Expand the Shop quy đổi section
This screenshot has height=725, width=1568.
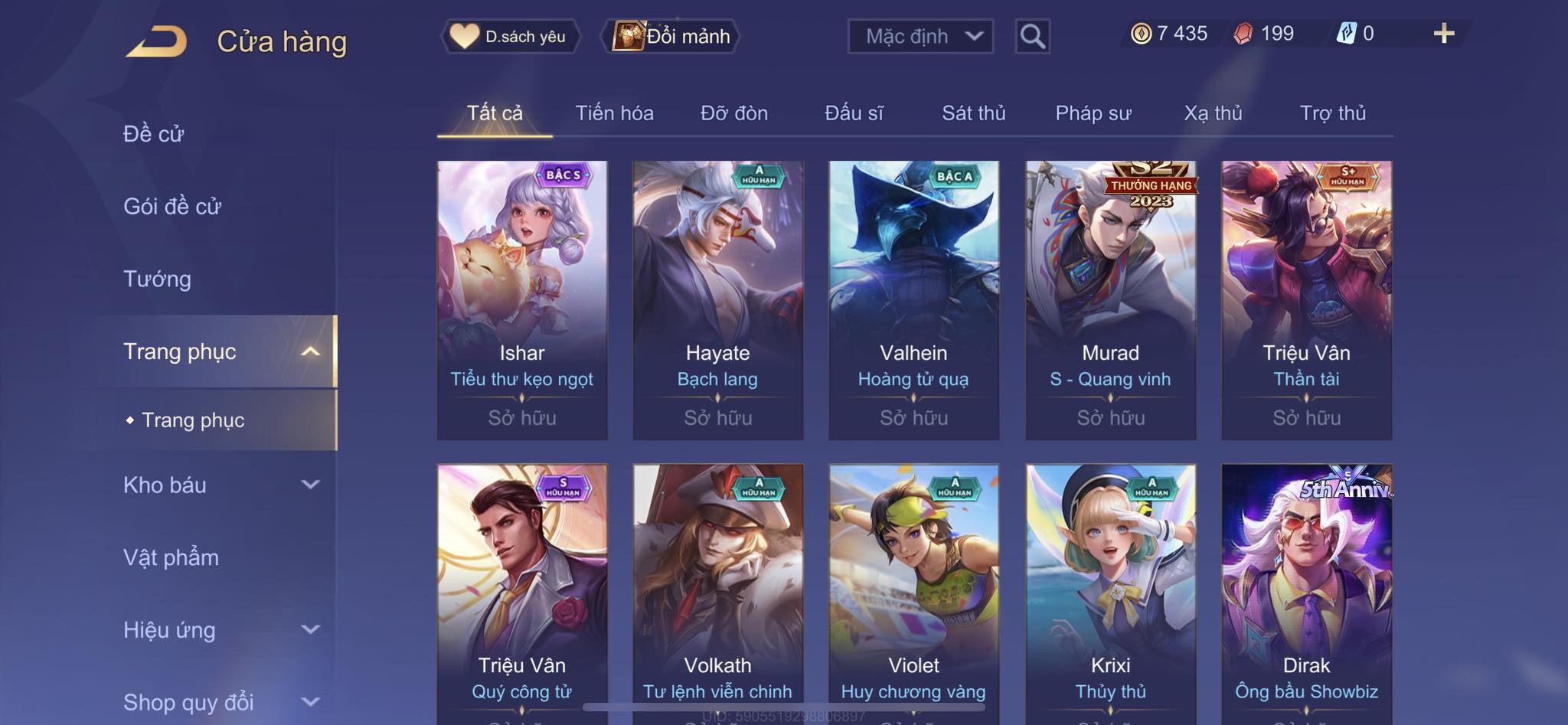tap(310, 701)
